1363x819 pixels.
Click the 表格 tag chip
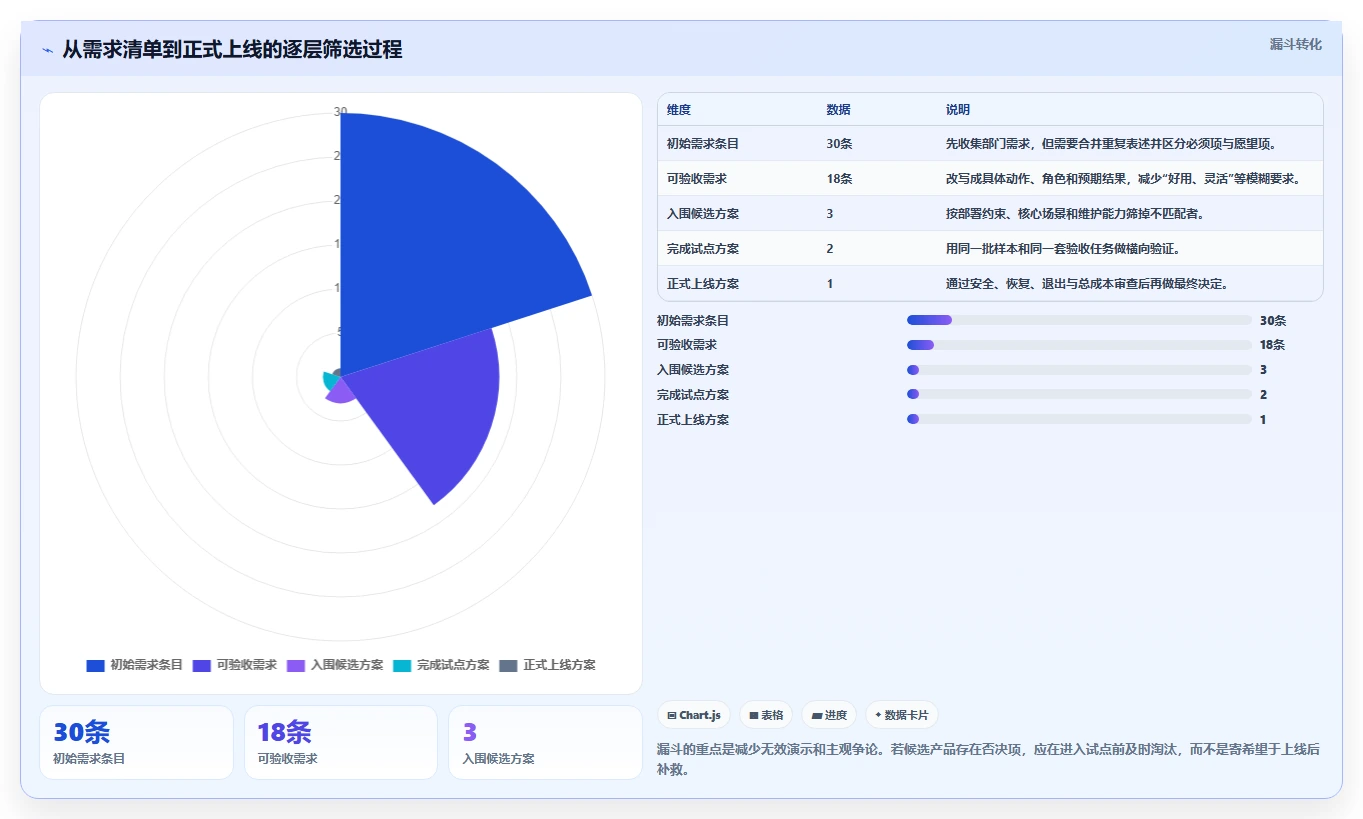click(x=766, y=715)
